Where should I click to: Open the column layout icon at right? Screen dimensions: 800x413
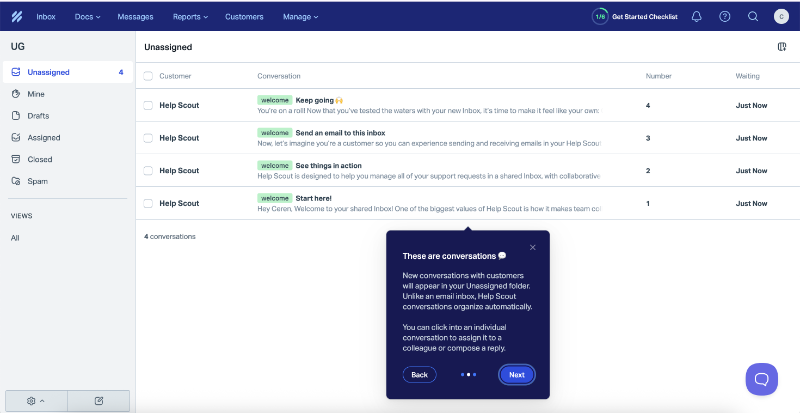pos(782,47)
